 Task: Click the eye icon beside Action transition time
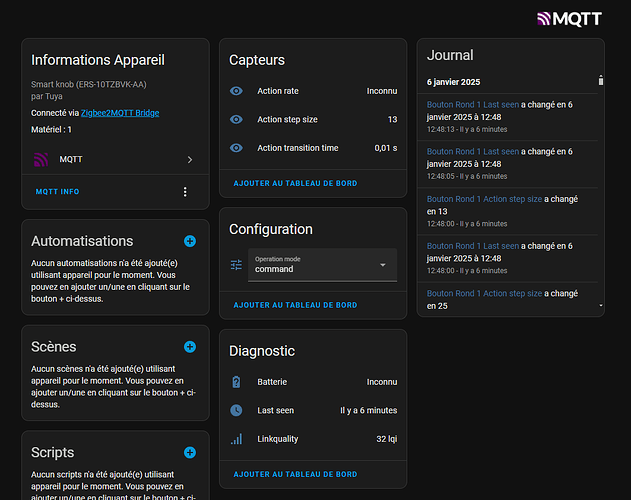[x=236, y=148]
